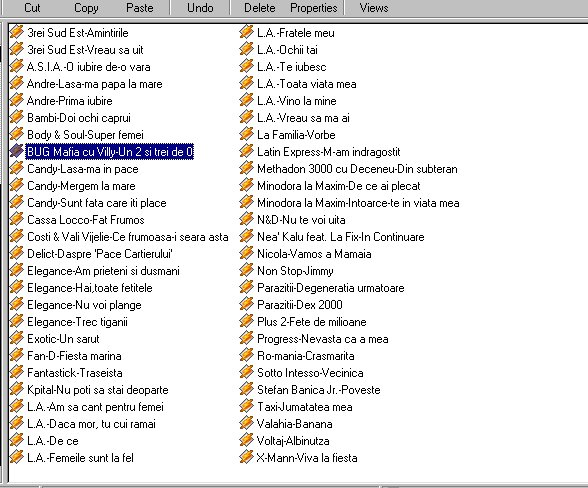The image size is (588, 488).
Task: Select the file name Candy-Mergem la mare
Action: (81, 186)
